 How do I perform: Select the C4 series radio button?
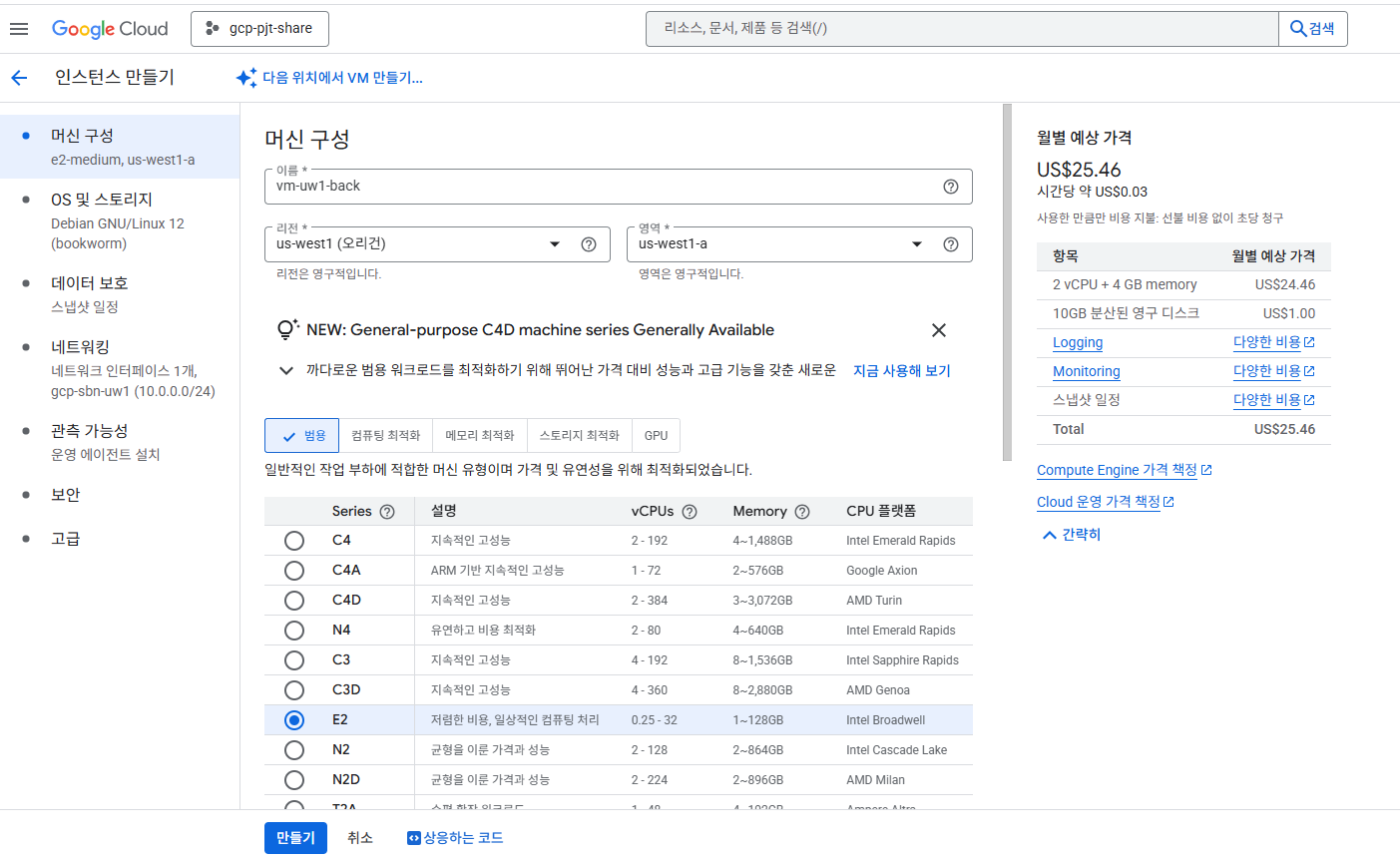click(x=294, y=541)
